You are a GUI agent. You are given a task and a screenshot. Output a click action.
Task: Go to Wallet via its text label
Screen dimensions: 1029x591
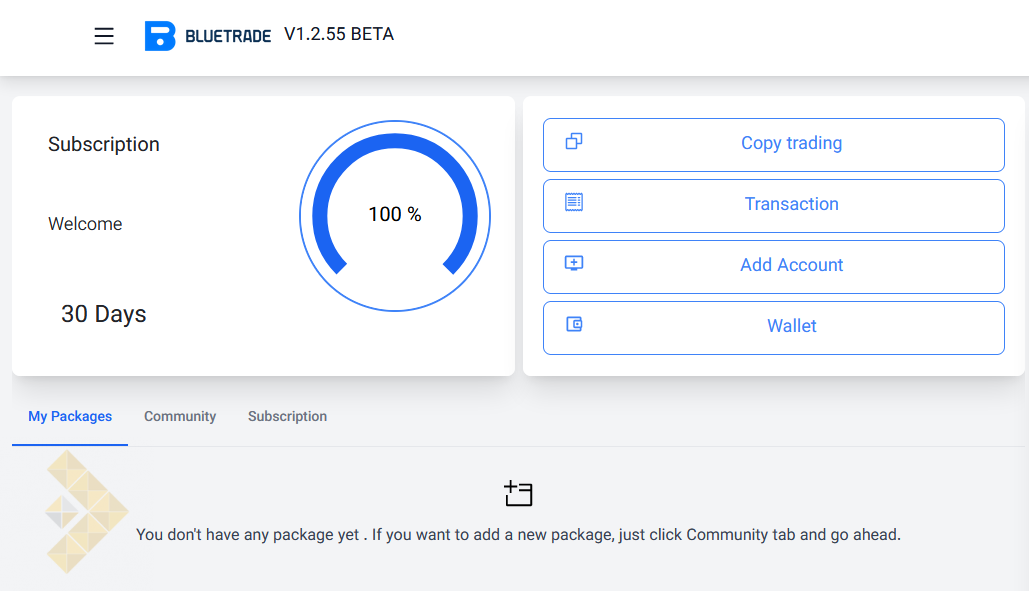791,326
